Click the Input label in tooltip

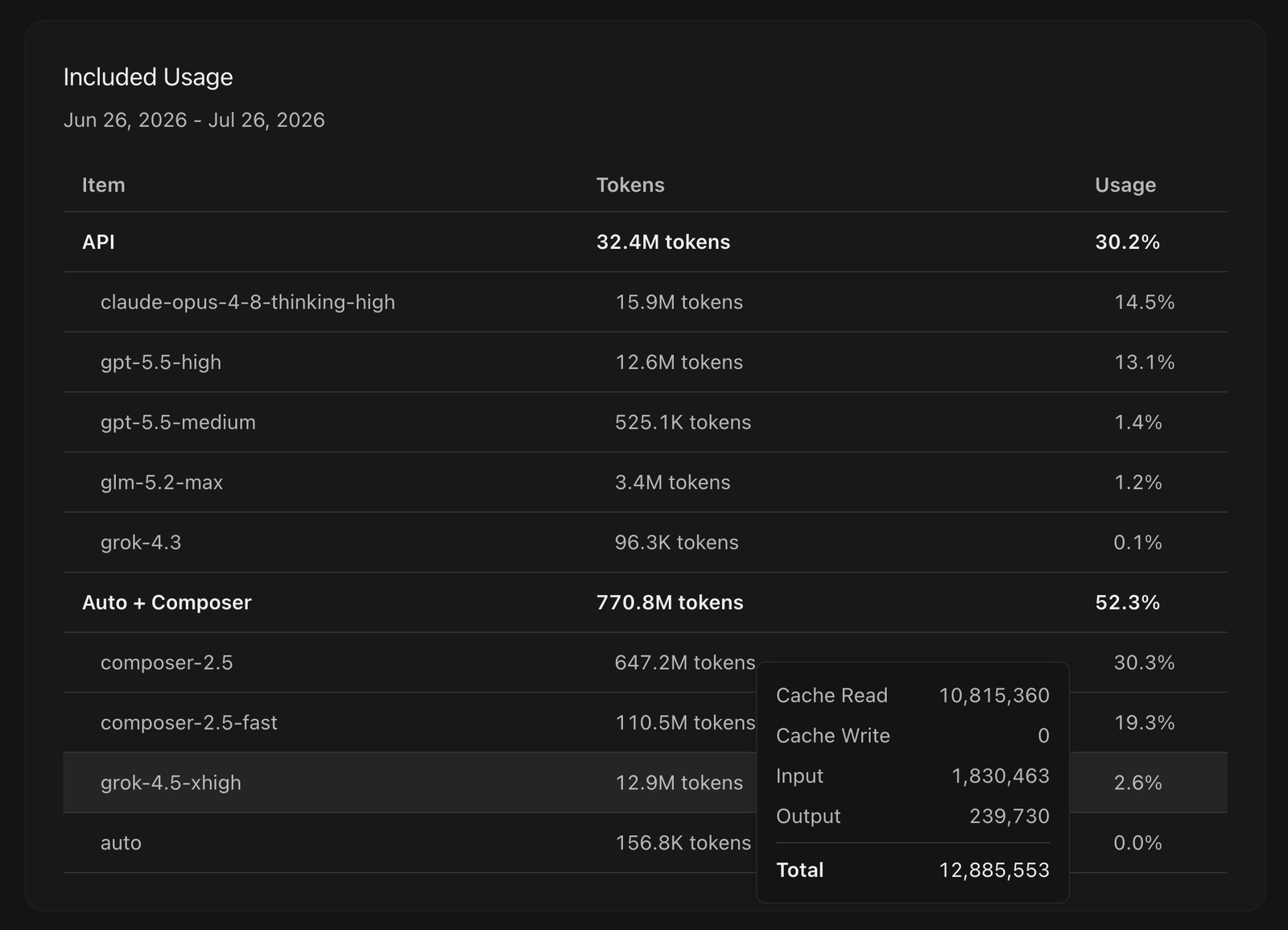(x=799, y=776)
